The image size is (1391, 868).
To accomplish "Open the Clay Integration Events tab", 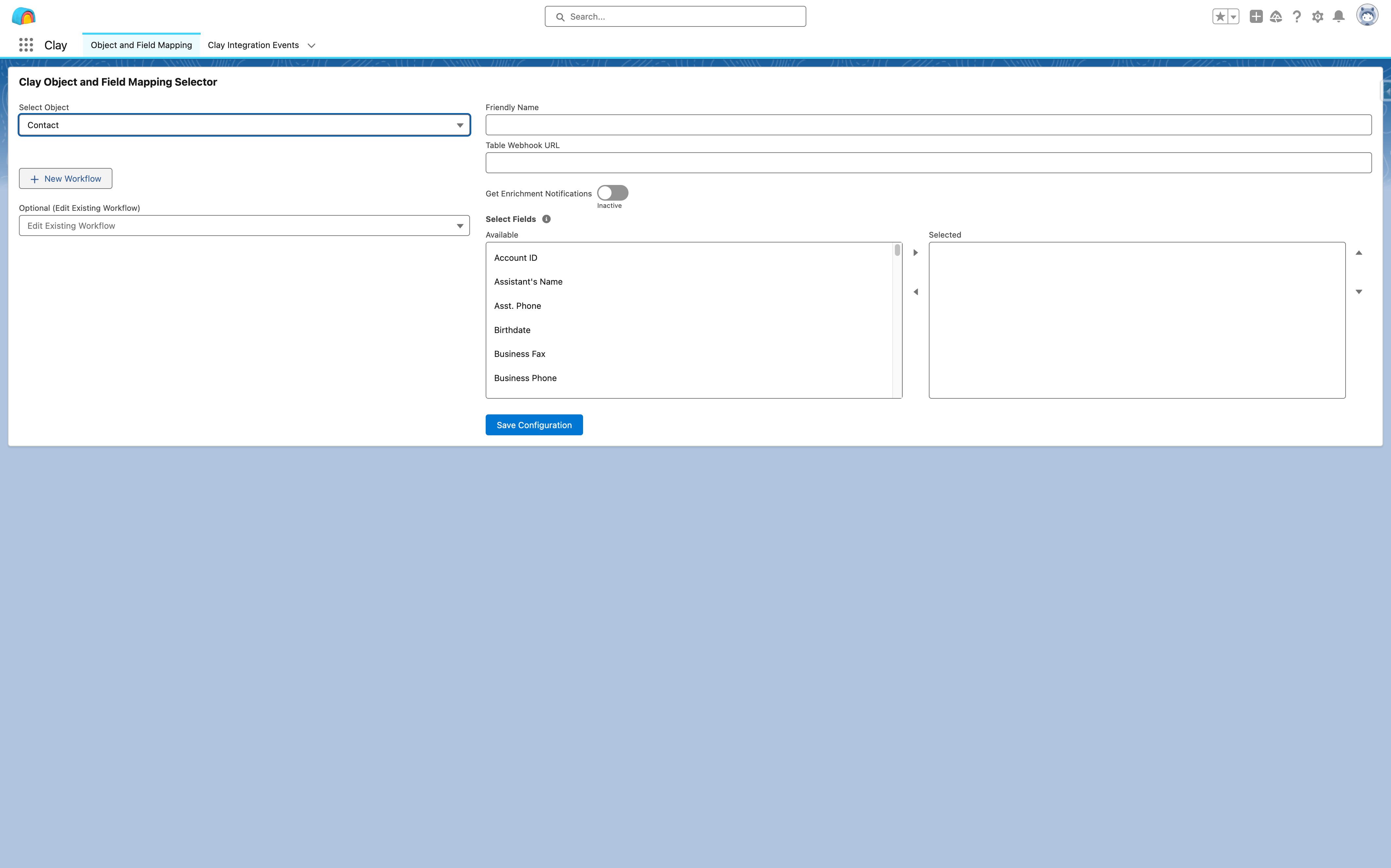I will 253,45.
